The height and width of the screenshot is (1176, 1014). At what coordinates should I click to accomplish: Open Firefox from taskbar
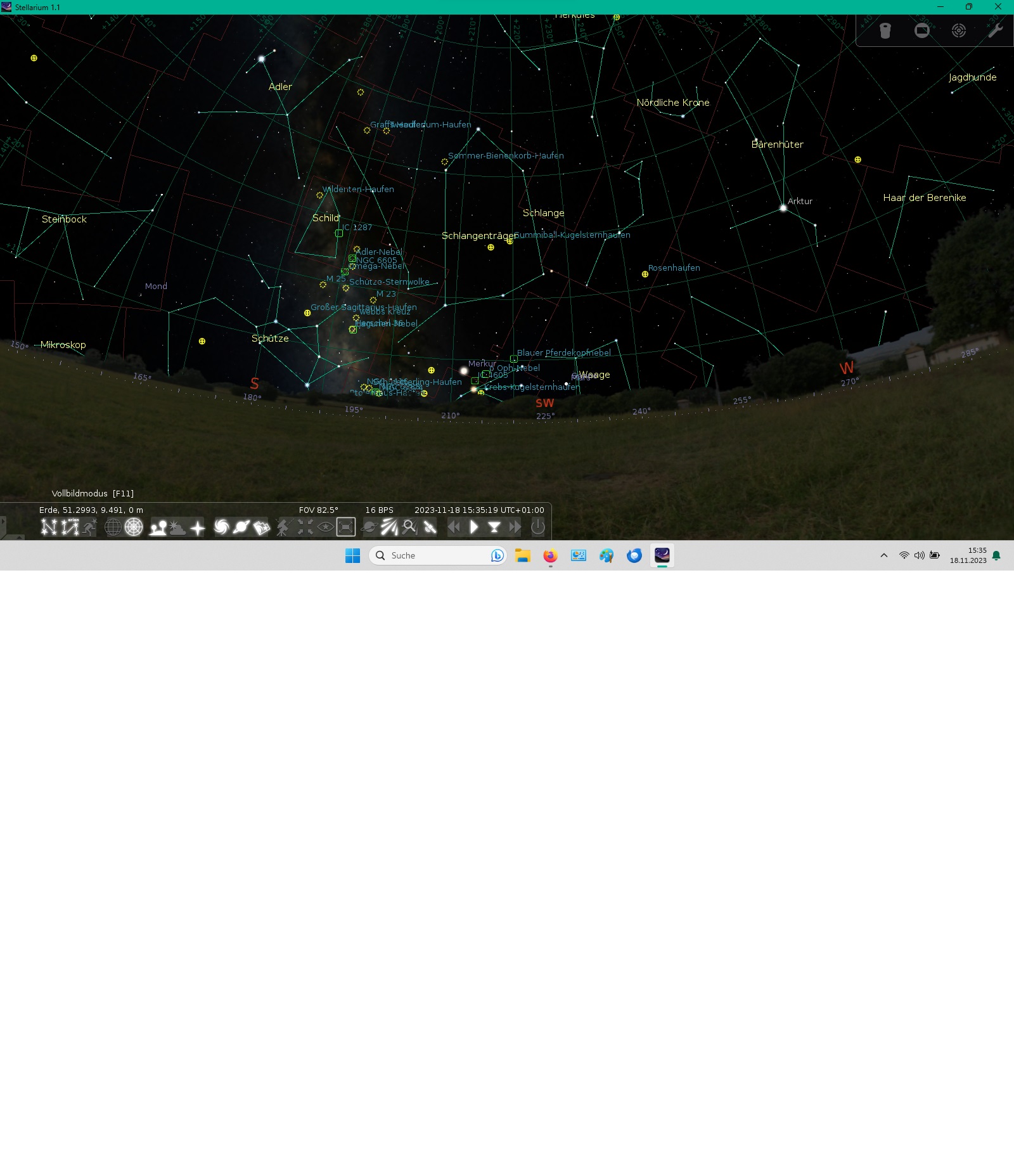pos(550,555)
